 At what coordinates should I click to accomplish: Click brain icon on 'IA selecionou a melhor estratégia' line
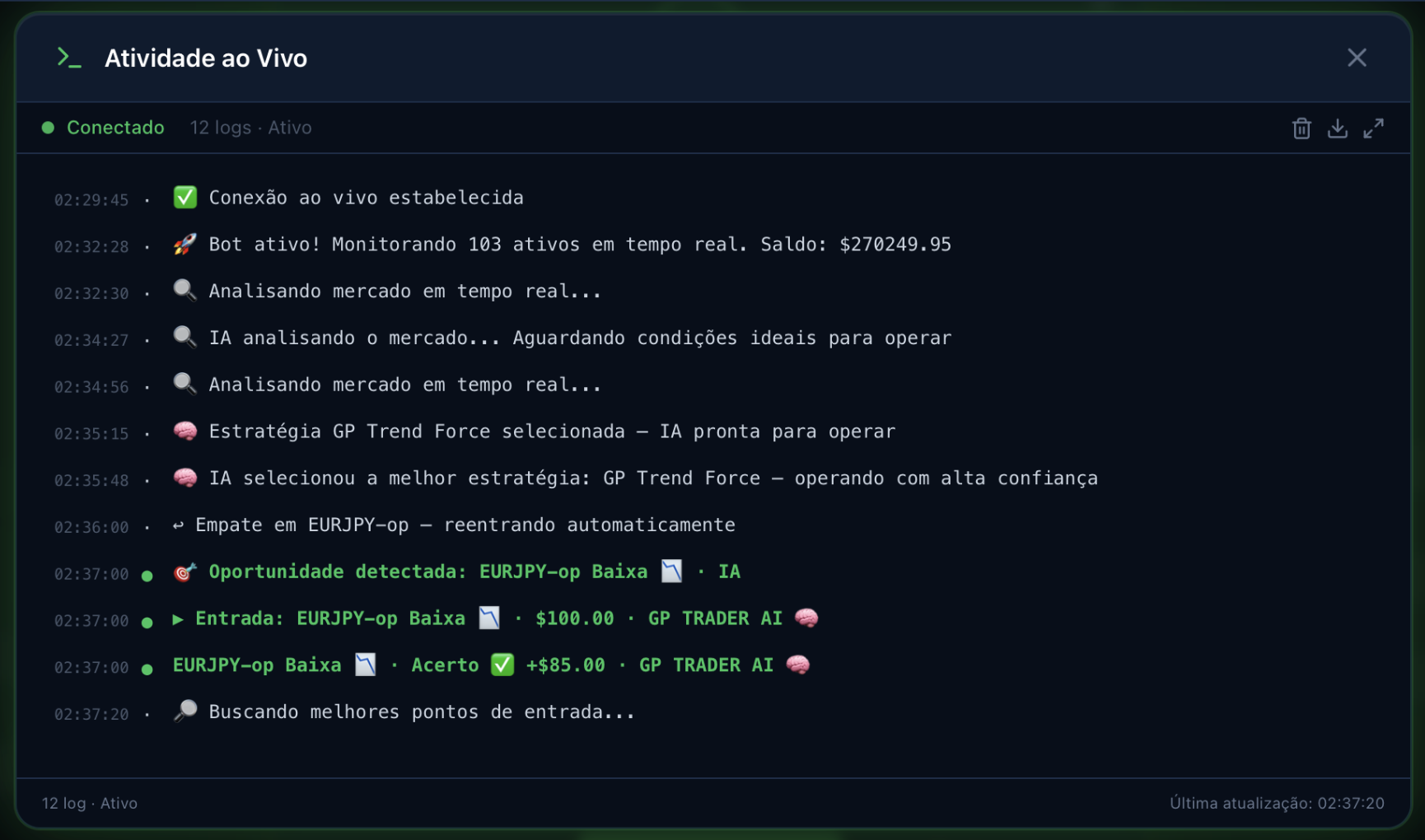point(185,478)
